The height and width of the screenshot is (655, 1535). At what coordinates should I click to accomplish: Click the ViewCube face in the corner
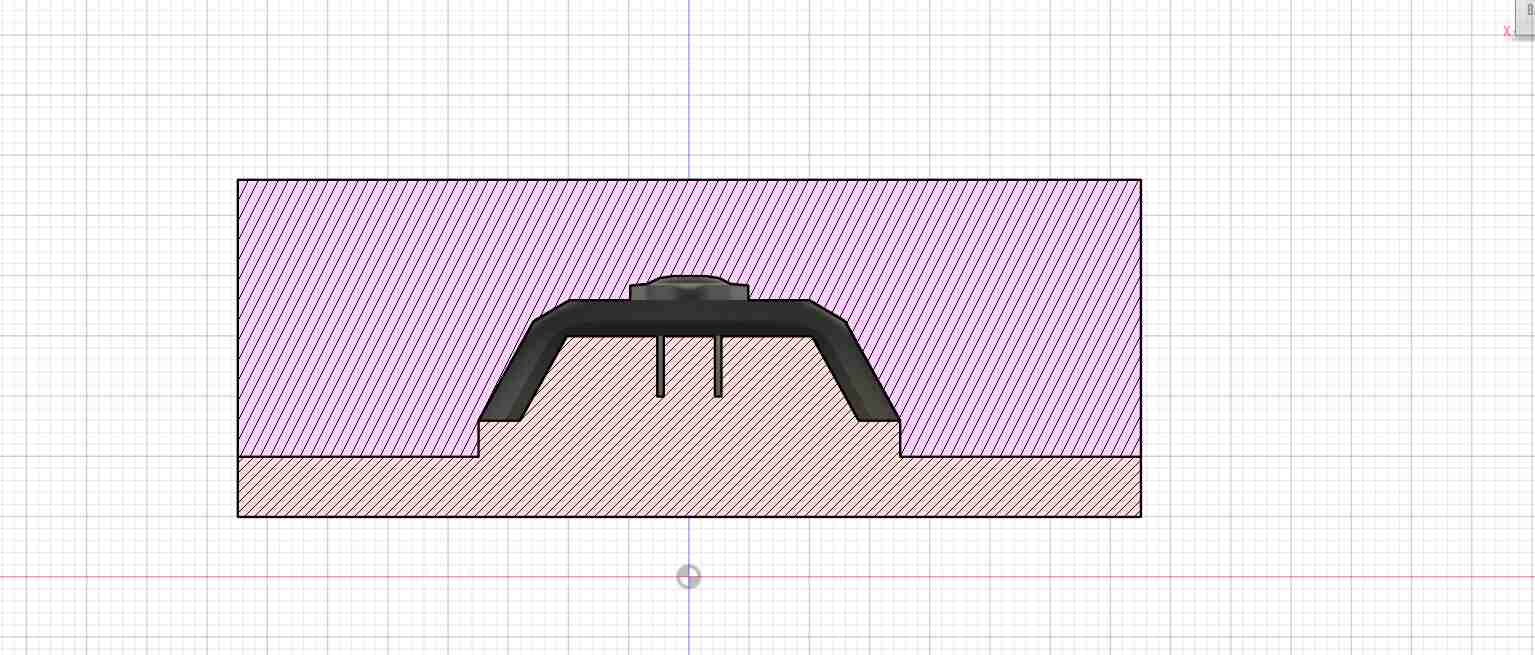coord(1525,17)
